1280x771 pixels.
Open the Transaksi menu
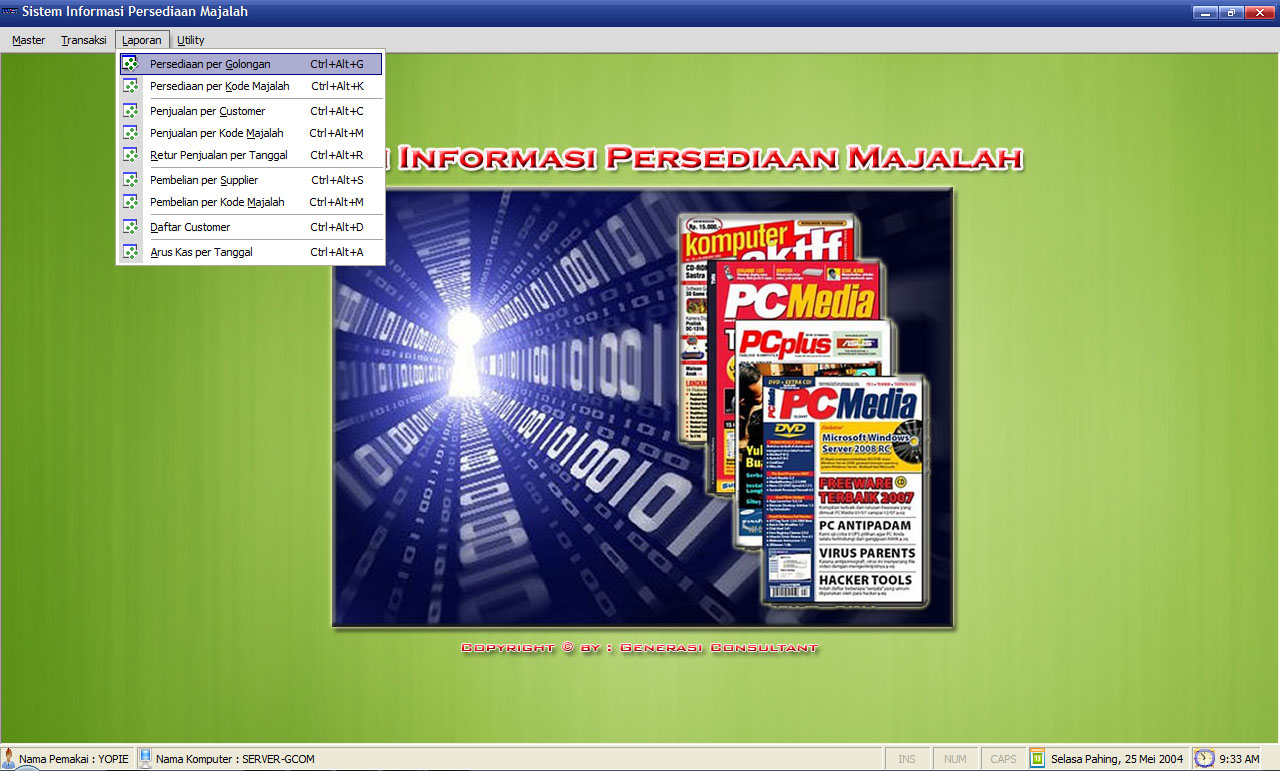pos(84,40)
